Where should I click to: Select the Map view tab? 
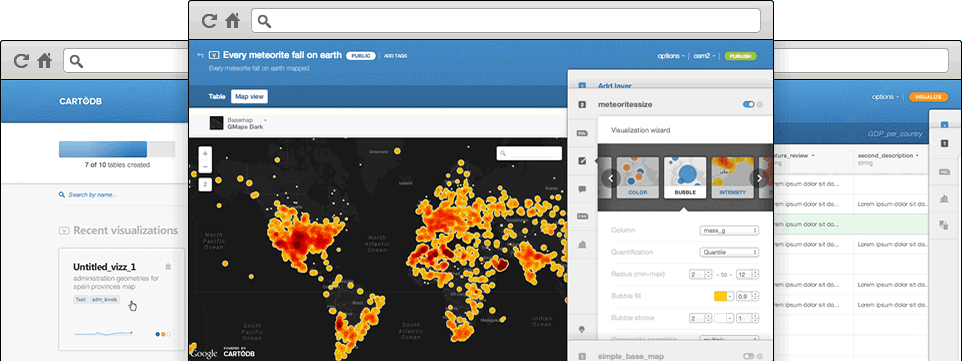click(x=249, y=96)
